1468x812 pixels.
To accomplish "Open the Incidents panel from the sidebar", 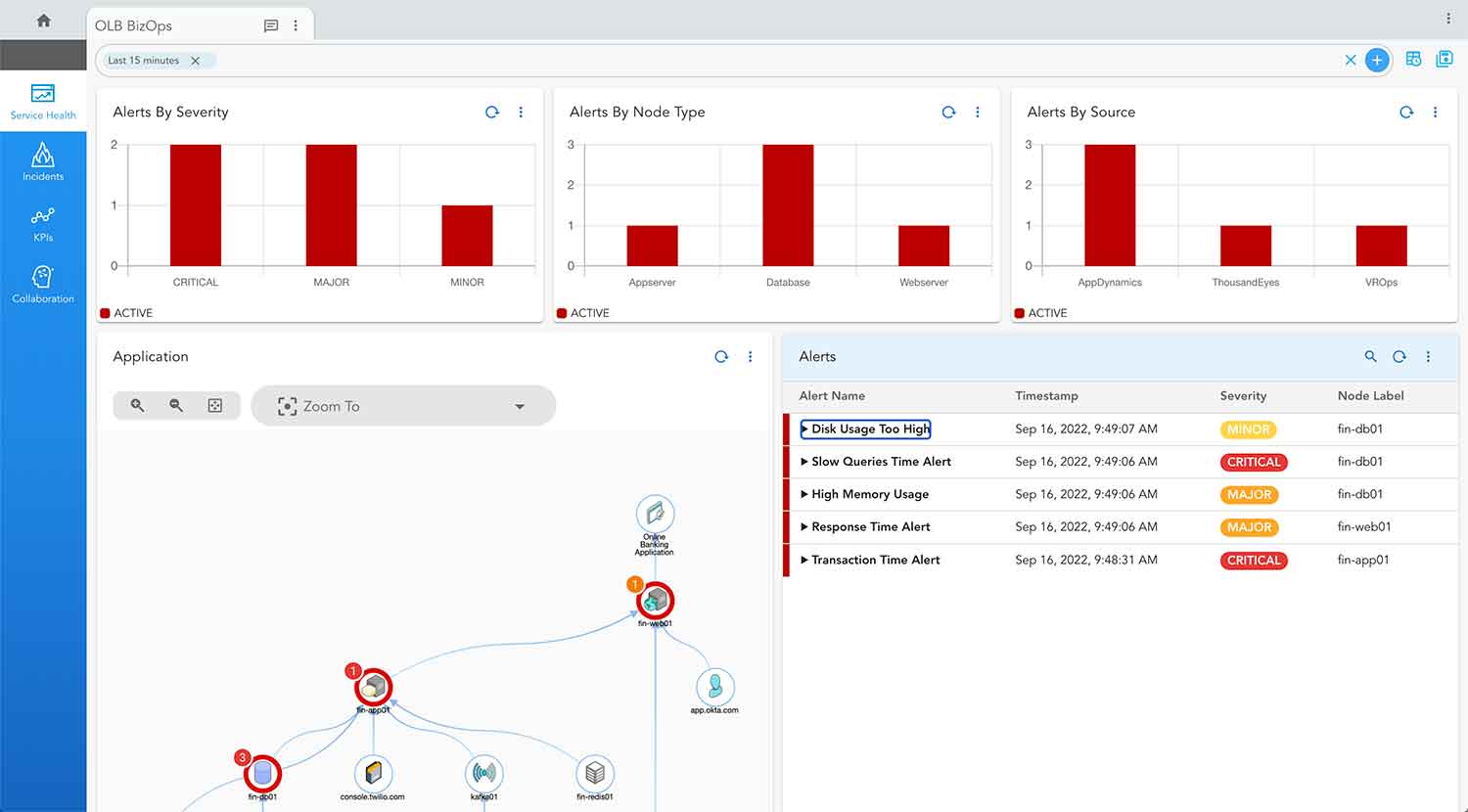I will tap(43, 161).
